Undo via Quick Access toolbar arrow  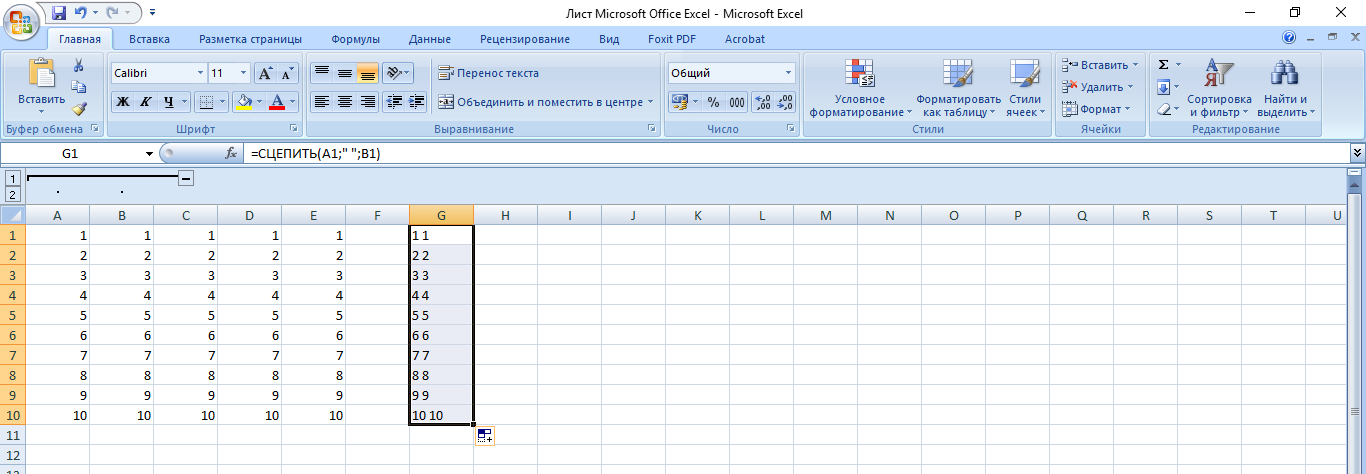[x=81, y=13]
